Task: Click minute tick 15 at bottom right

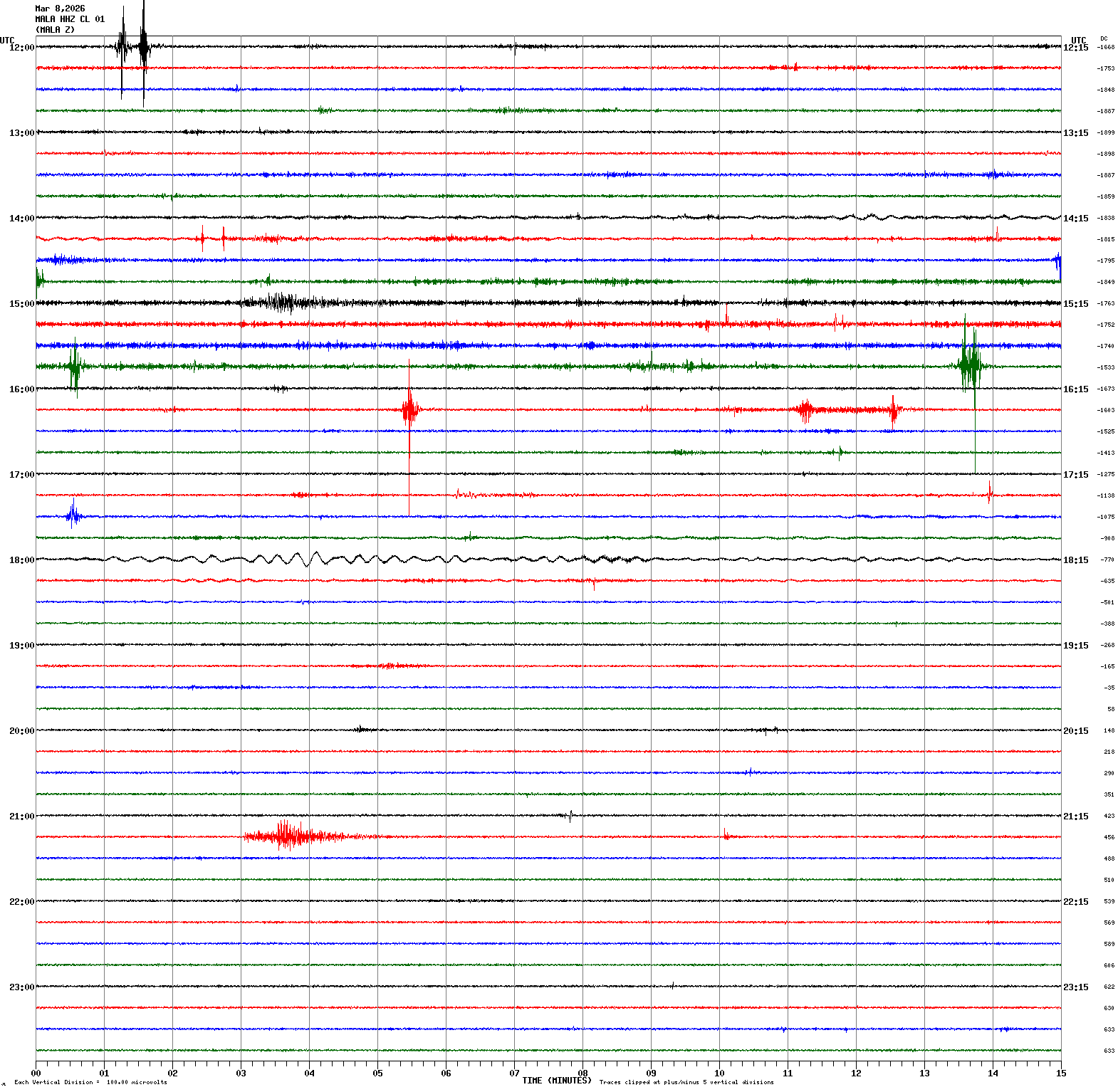Action: coord(1060,1073)
